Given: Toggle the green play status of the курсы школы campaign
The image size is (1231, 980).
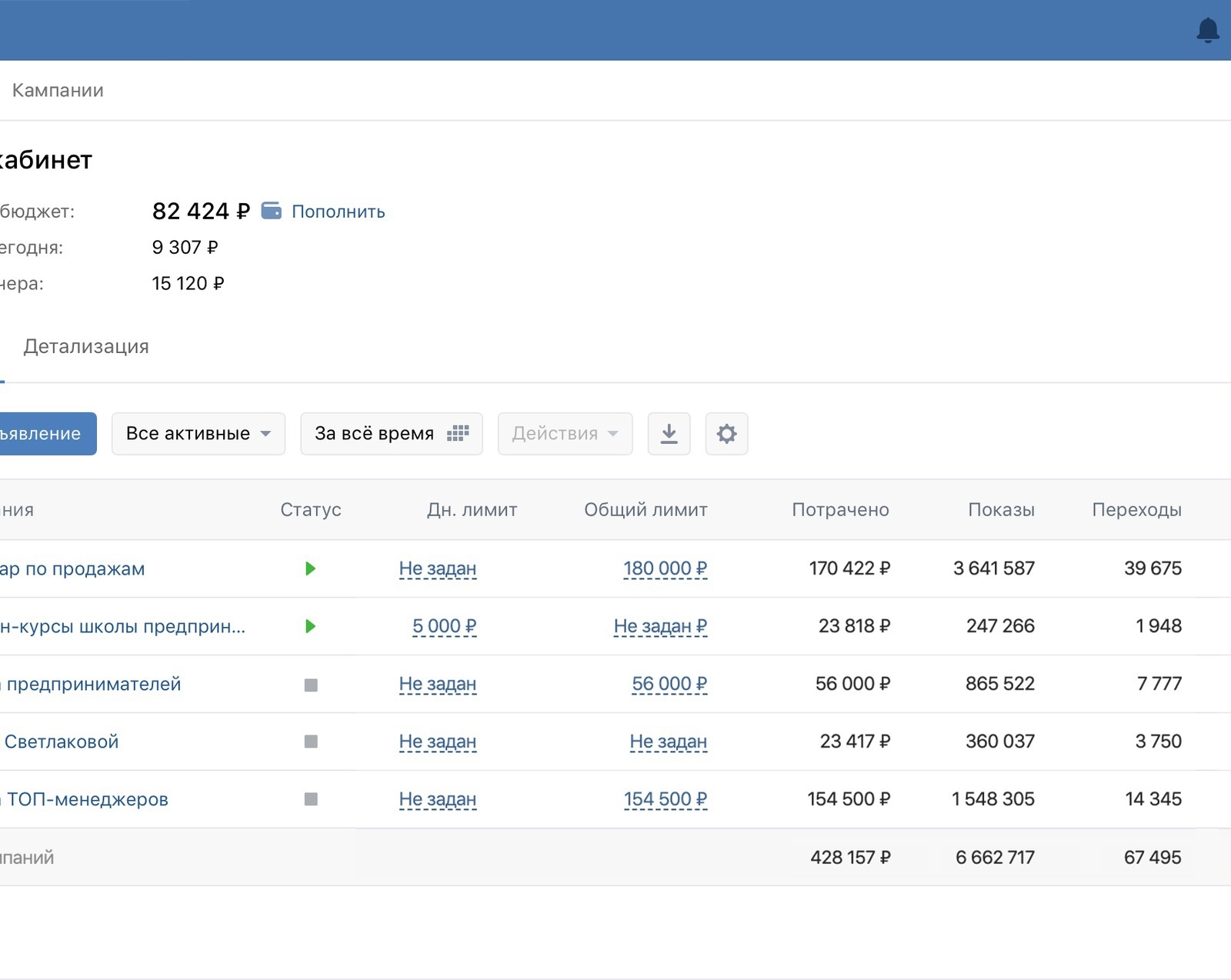Looking at the screenshot, I should tap(311, 626).
